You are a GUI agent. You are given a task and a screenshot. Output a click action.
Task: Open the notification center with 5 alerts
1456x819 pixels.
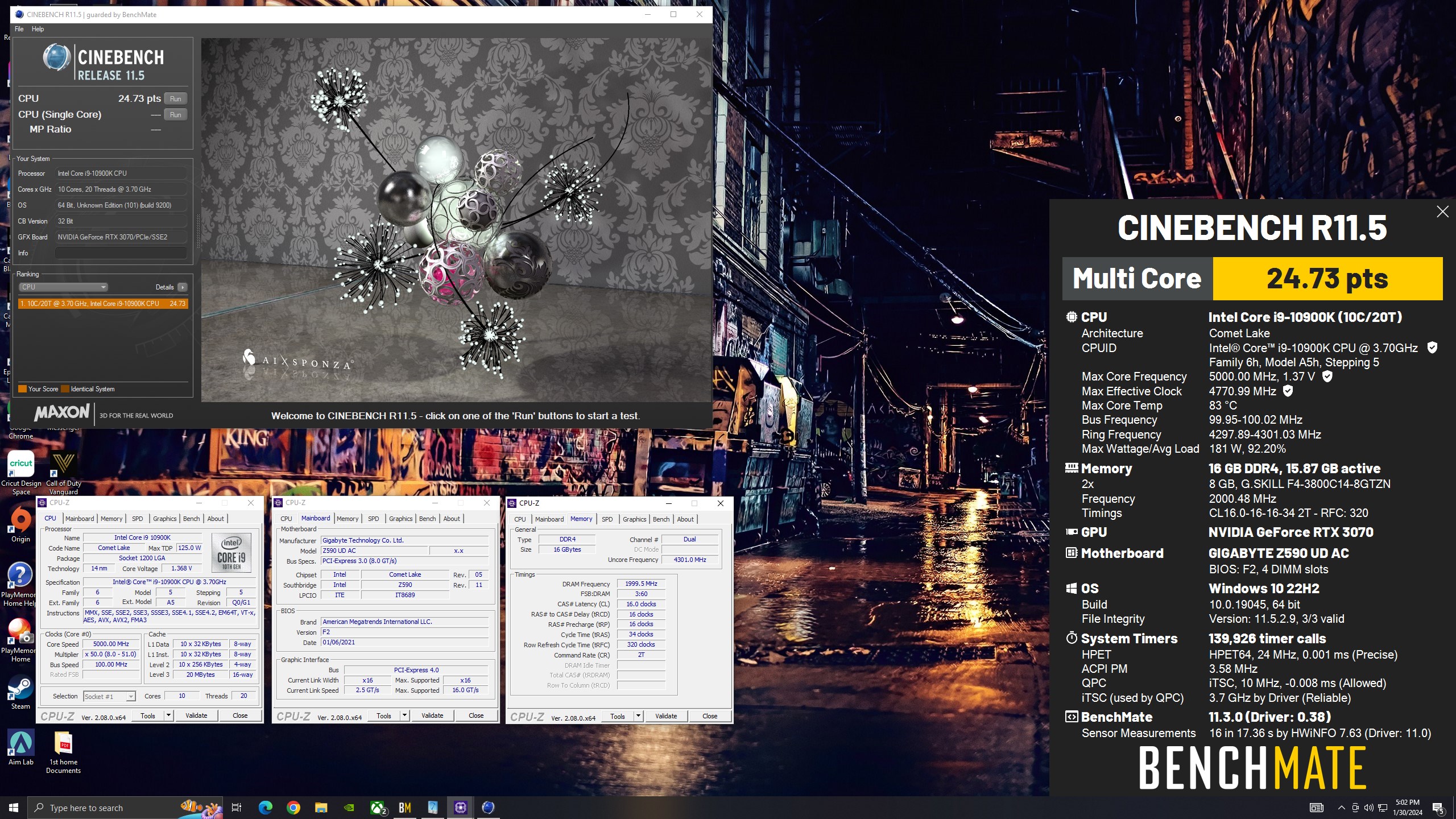(1438, 808)
